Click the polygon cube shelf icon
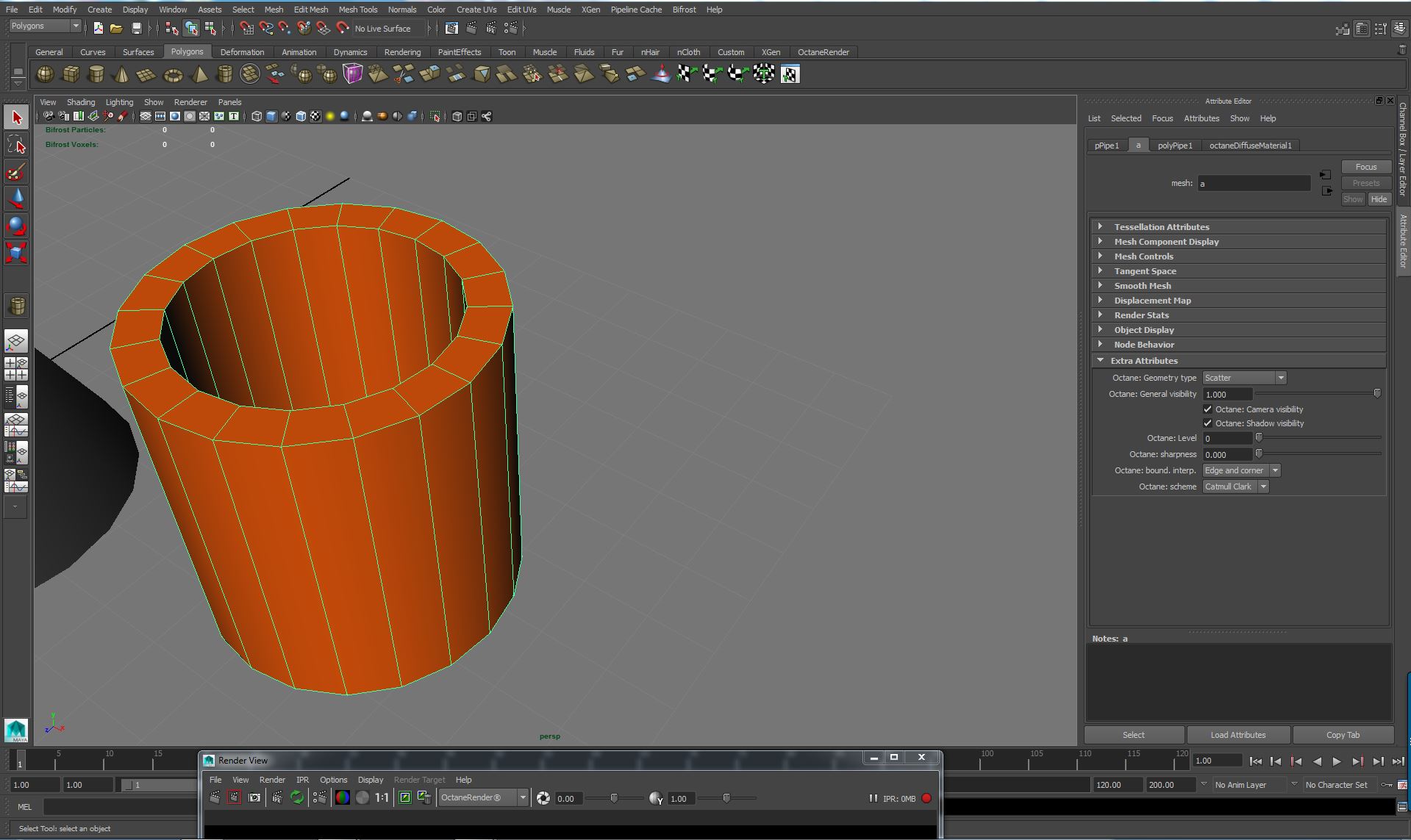The image size is (1411, 840). click(71, 74)
